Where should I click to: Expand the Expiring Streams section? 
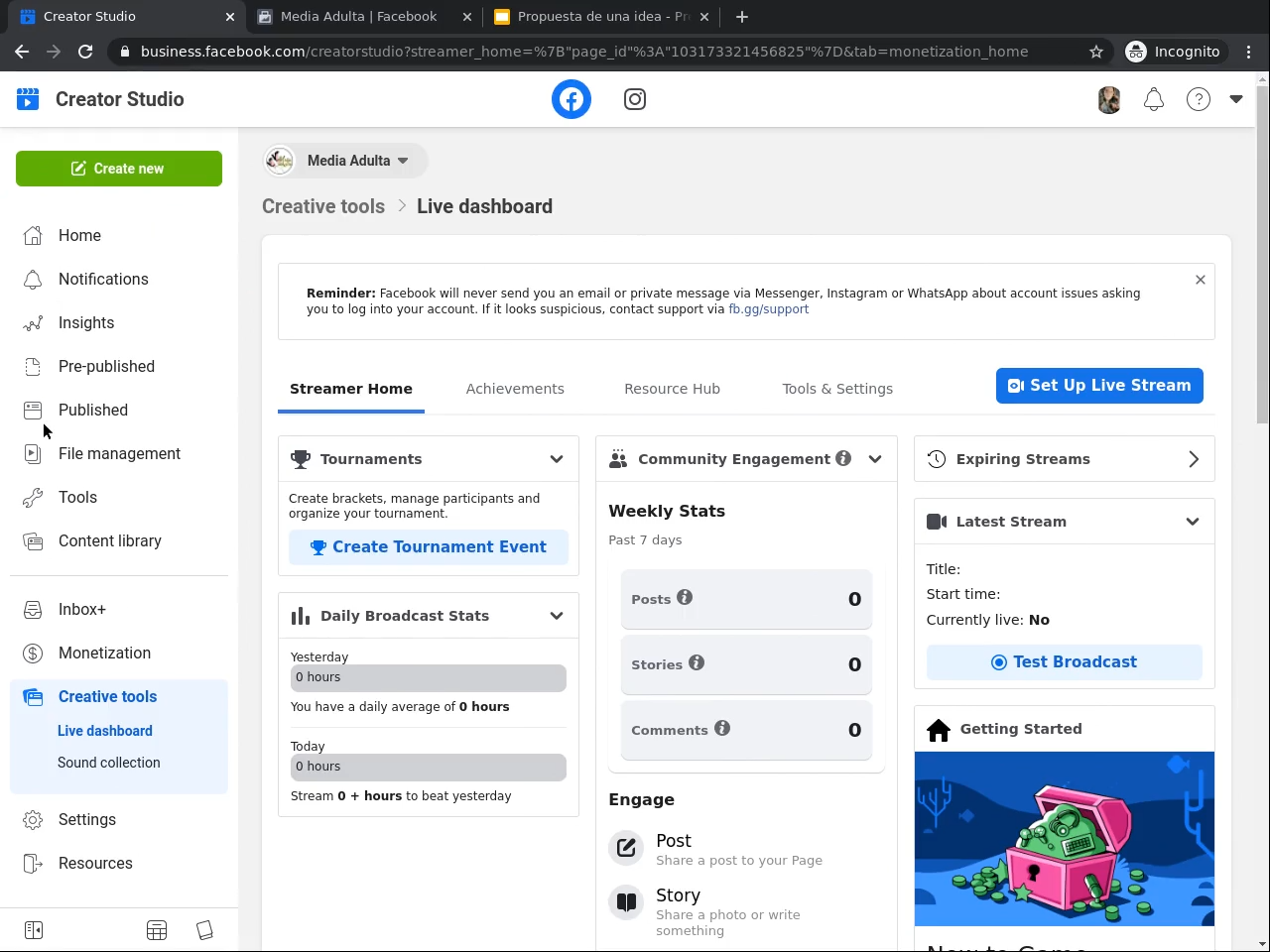coord(1194,459)
